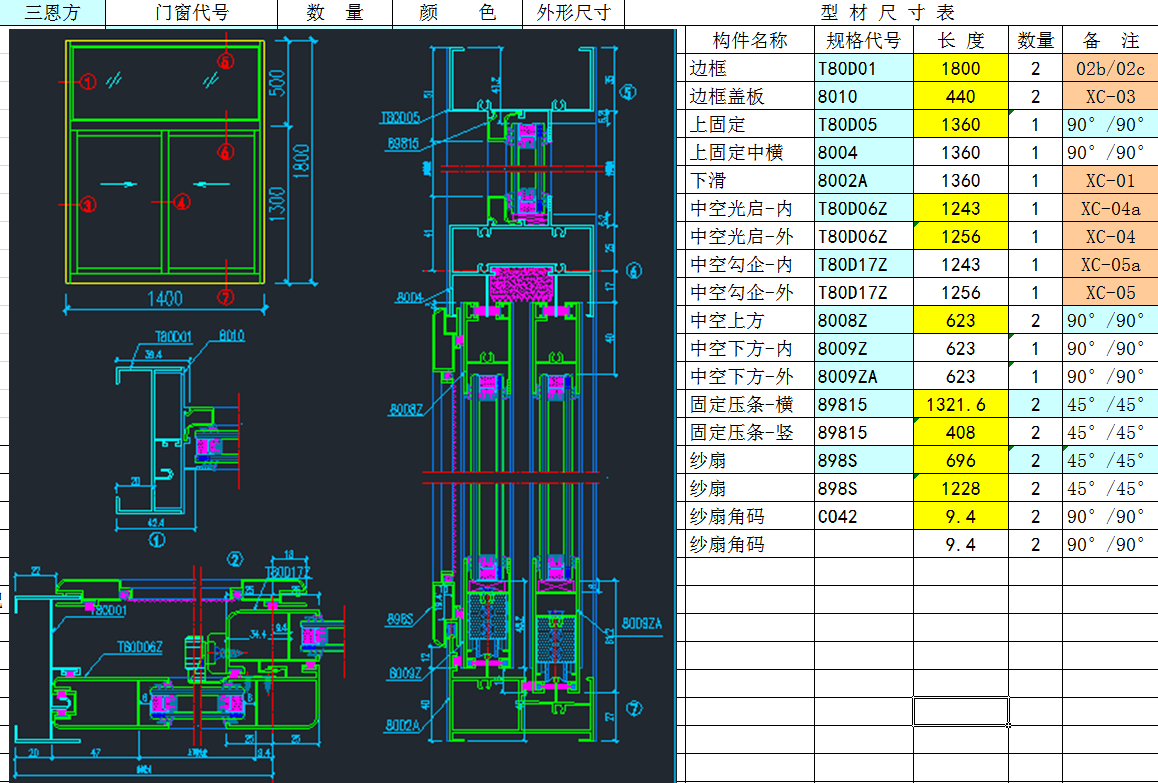Click the yellow length cell showing 1321.6
This screenshot has height=783, width=1158.
tap(960, 405)
